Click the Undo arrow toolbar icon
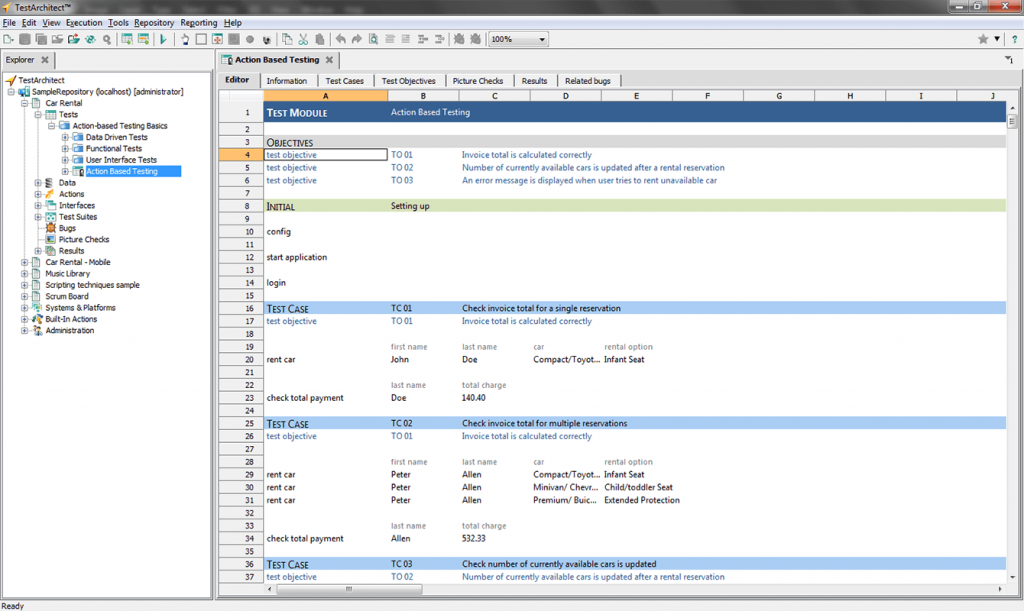The image size is (1024, 611). point(340,39)
